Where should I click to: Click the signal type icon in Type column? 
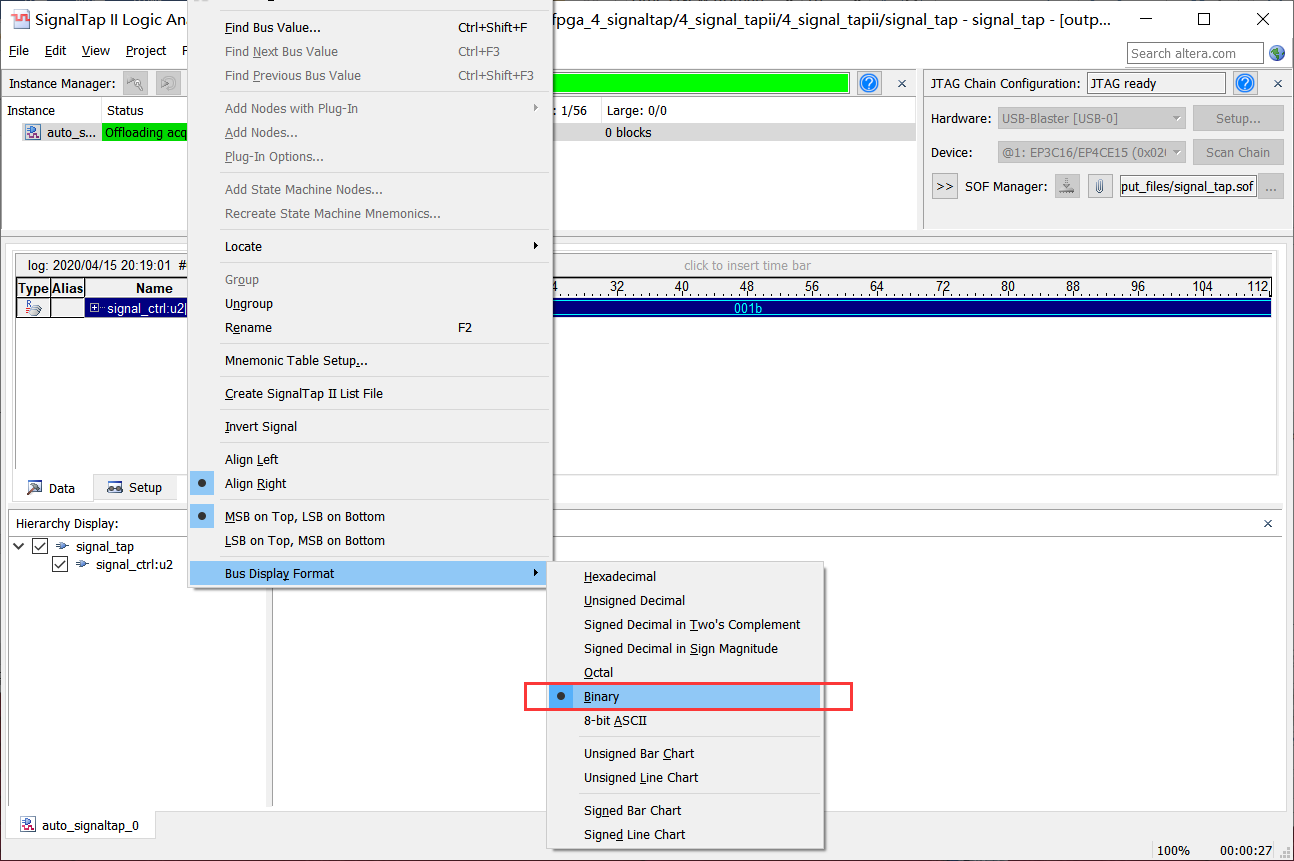[x=33, y=309]
